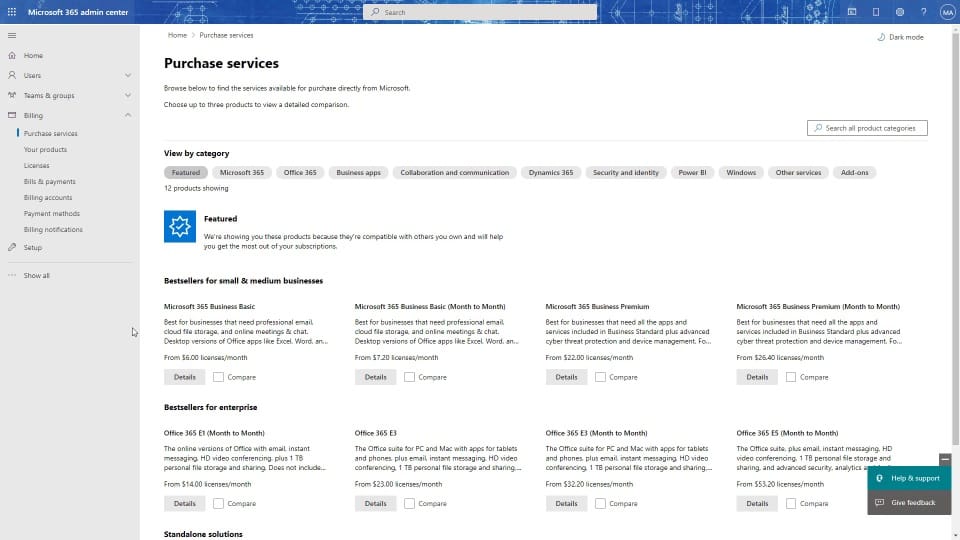960x540 pixels.
Task: Open Purchase services in Billing menu
Action: point(50,133)
